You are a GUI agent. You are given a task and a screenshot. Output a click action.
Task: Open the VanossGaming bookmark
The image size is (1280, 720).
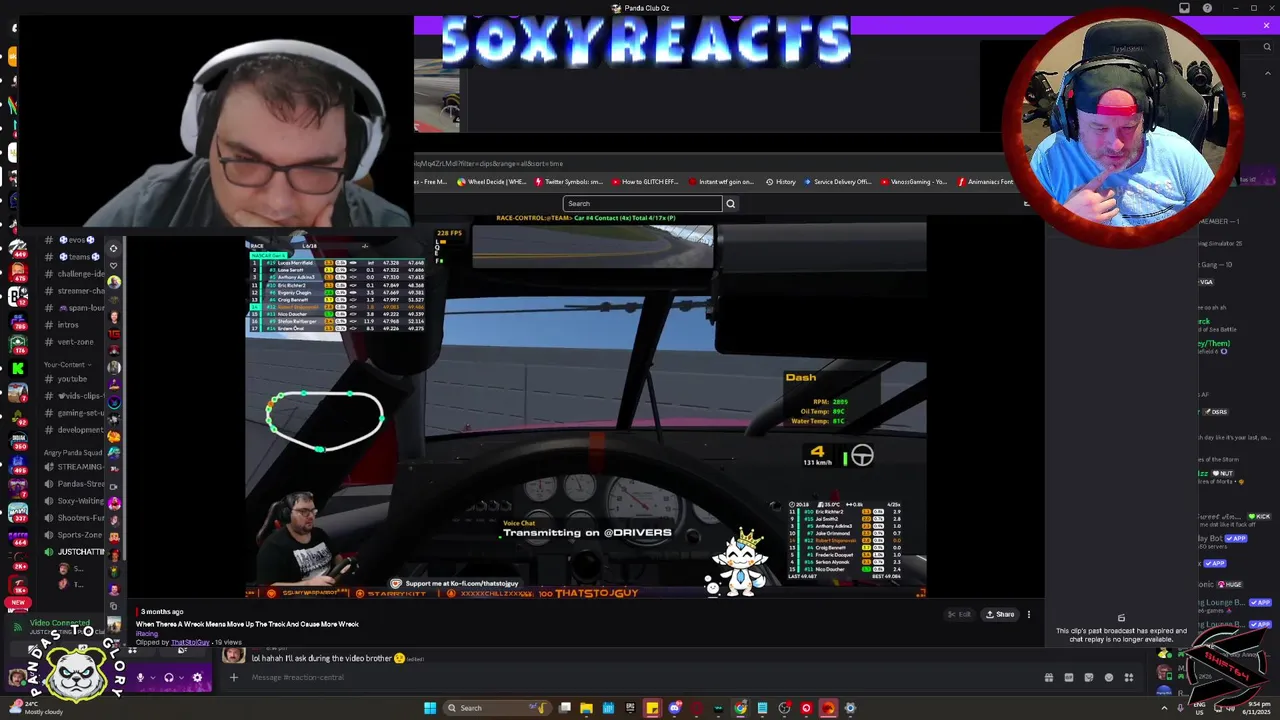point(913,182)
